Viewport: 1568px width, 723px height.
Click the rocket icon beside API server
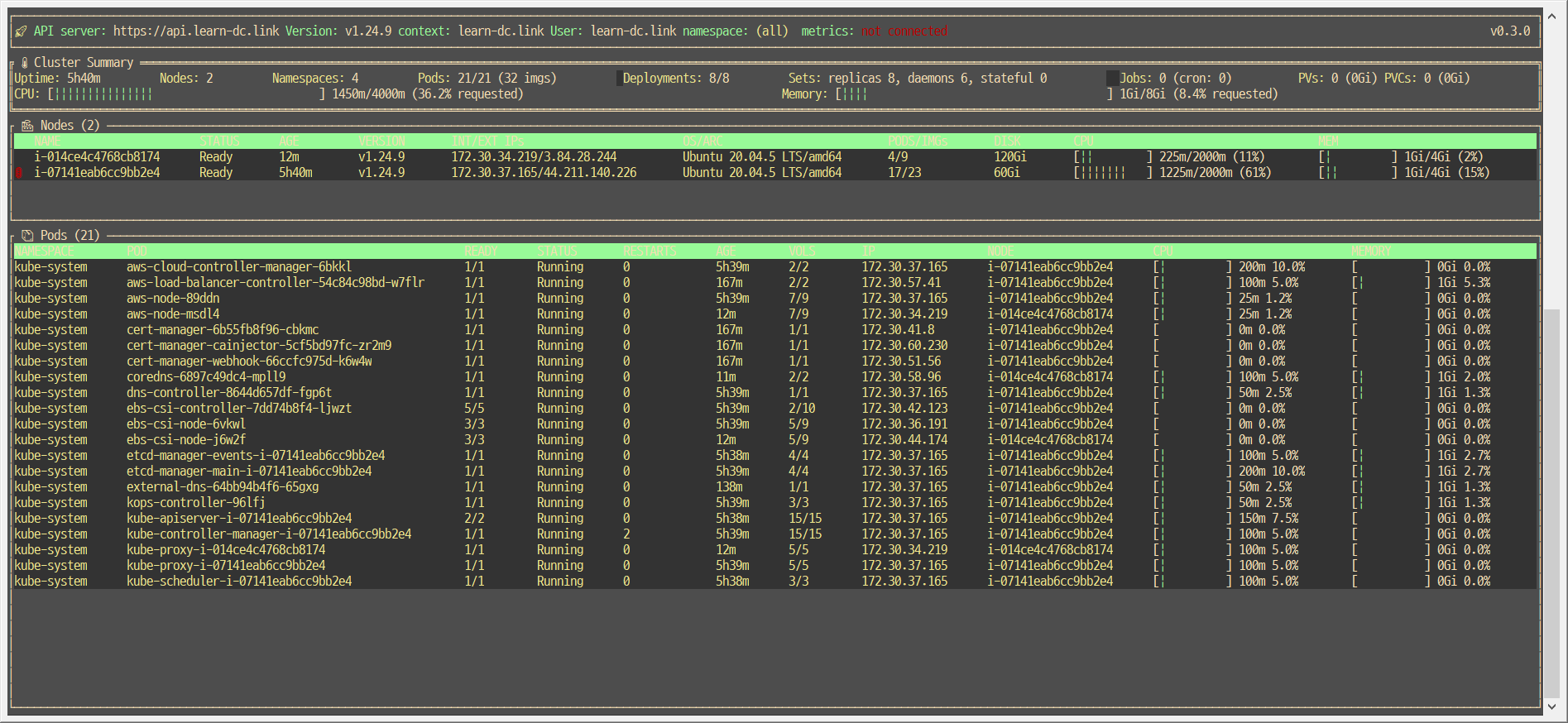click(x=21, y=31)
